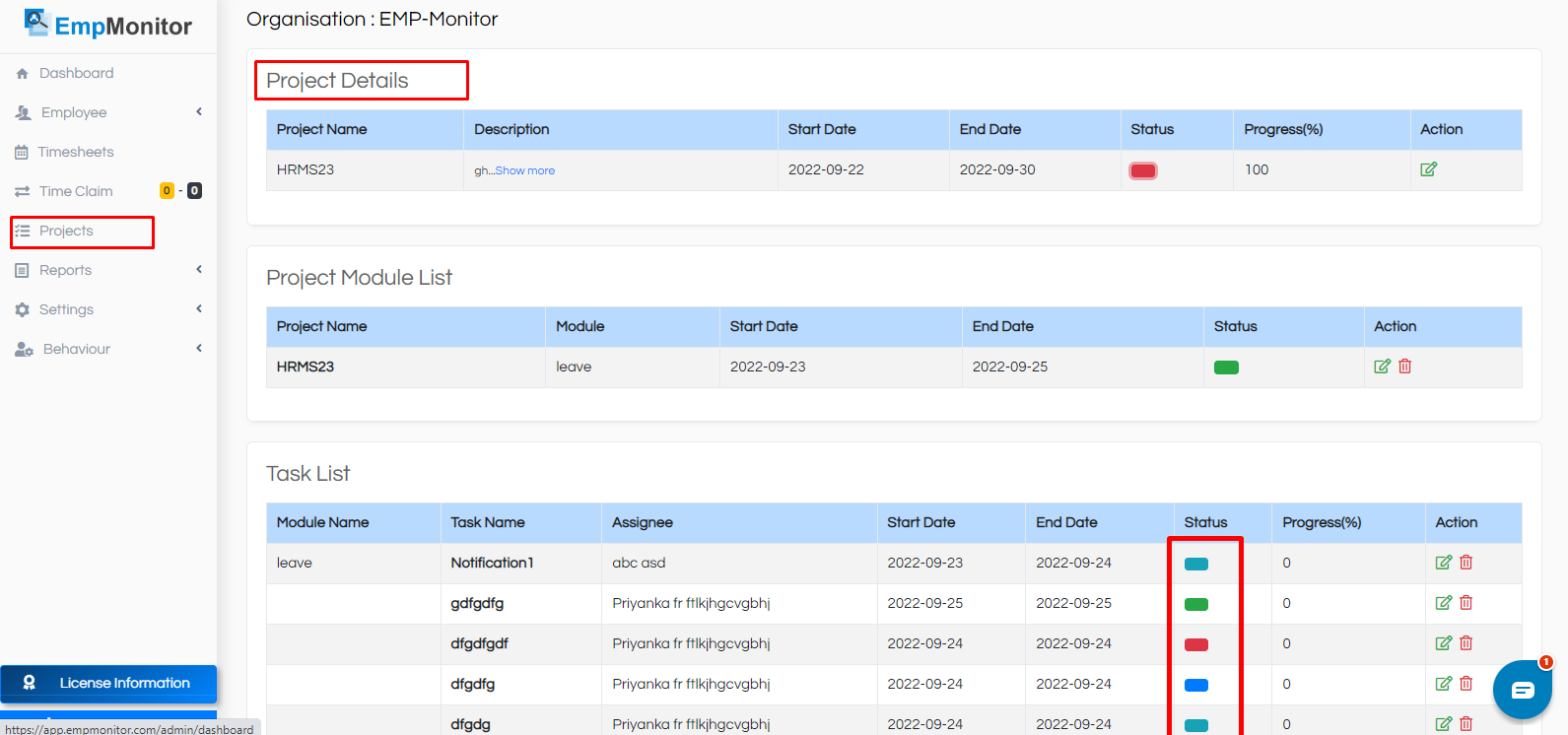Open Time Claim in the sidebar
The height and width of the screenshot is (735, 1568).
pos(76,191)
